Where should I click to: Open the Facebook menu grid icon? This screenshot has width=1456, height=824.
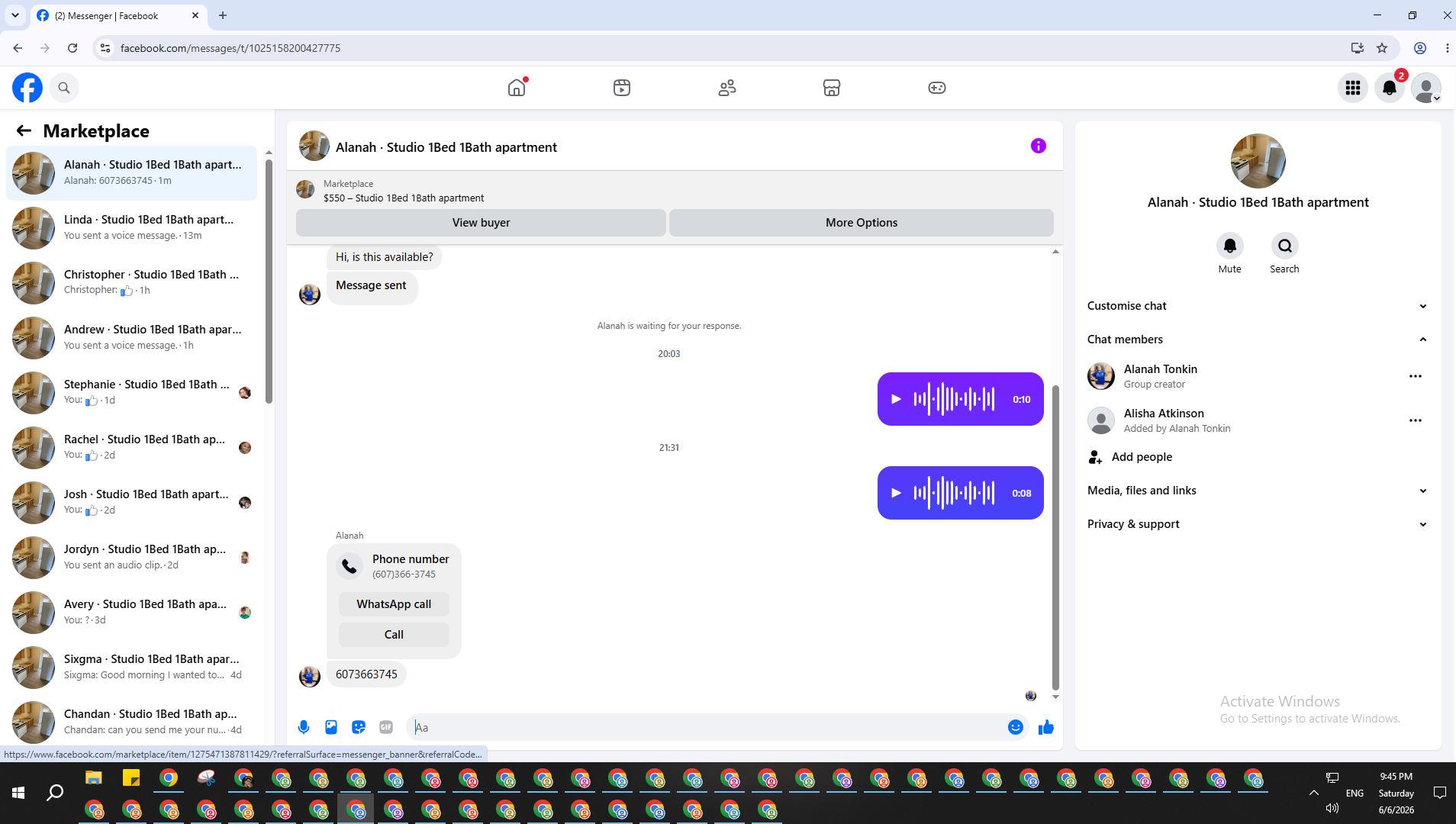[1353, 88]
